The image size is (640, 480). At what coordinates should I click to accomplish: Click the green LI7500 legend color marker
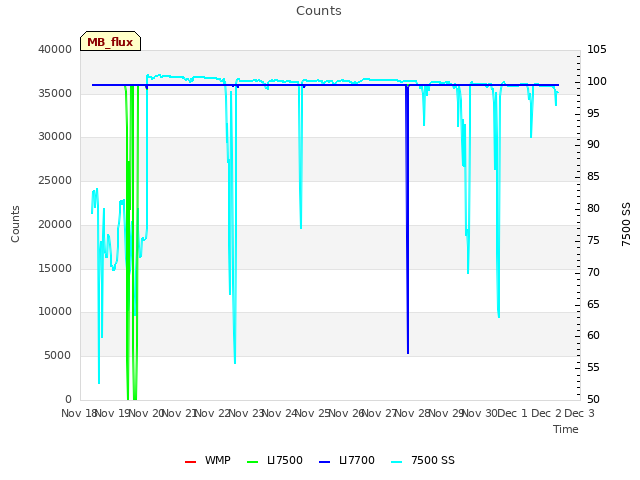253,462
